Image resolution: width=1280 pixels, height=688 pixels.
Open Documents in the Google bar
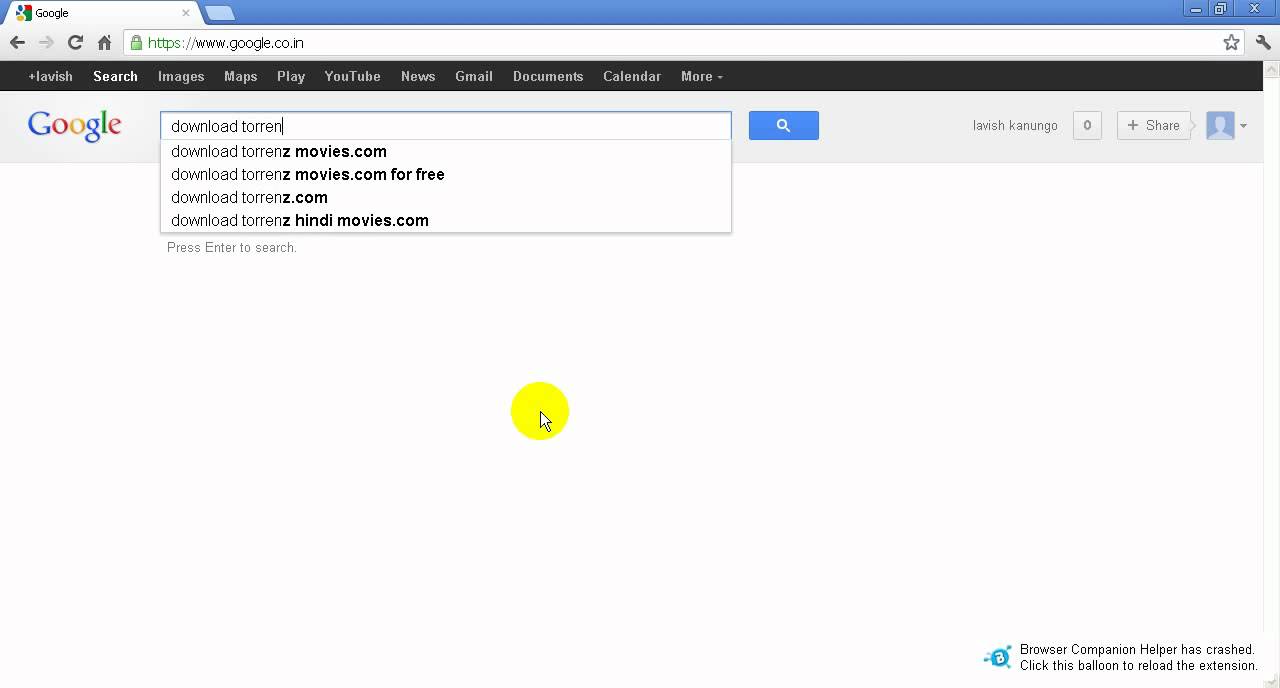[x=548, y=76]
